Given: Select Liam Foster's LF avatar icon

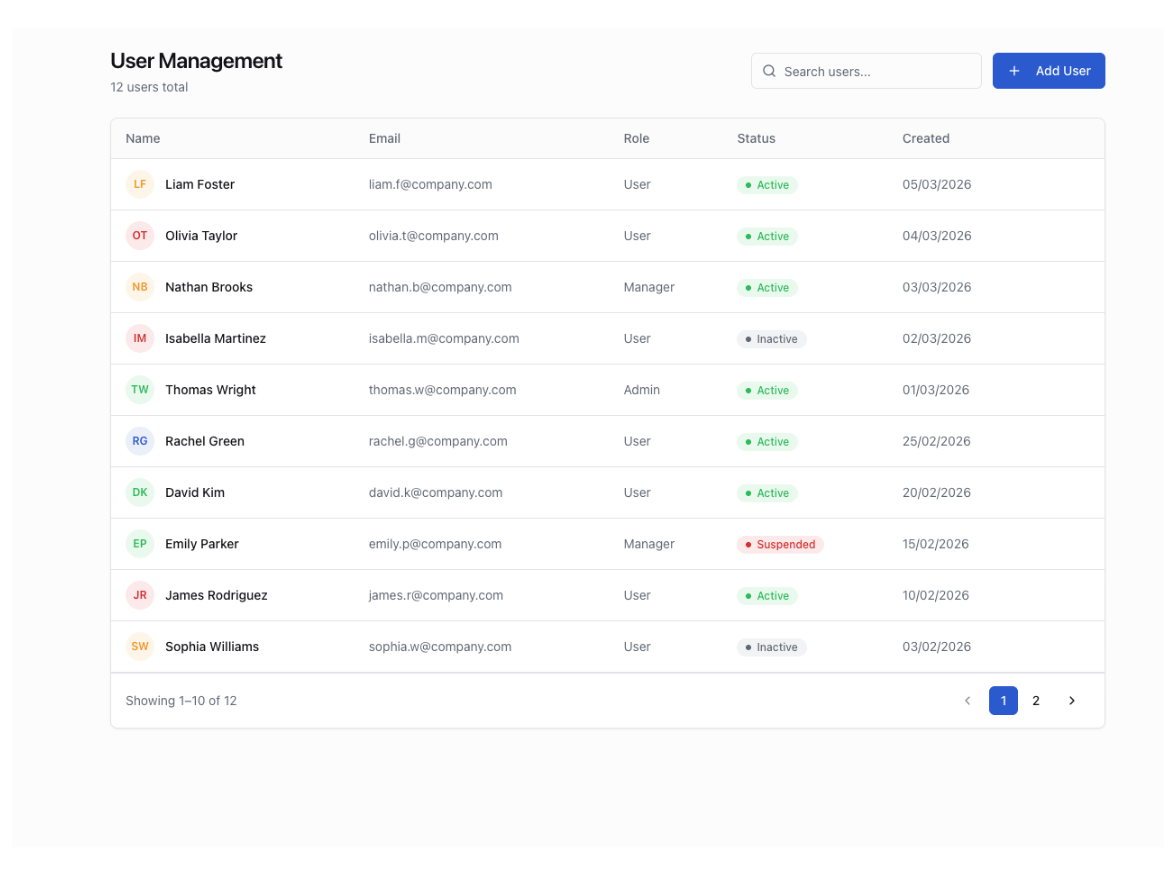Looking at the screenshot, I should pos(139,184).
